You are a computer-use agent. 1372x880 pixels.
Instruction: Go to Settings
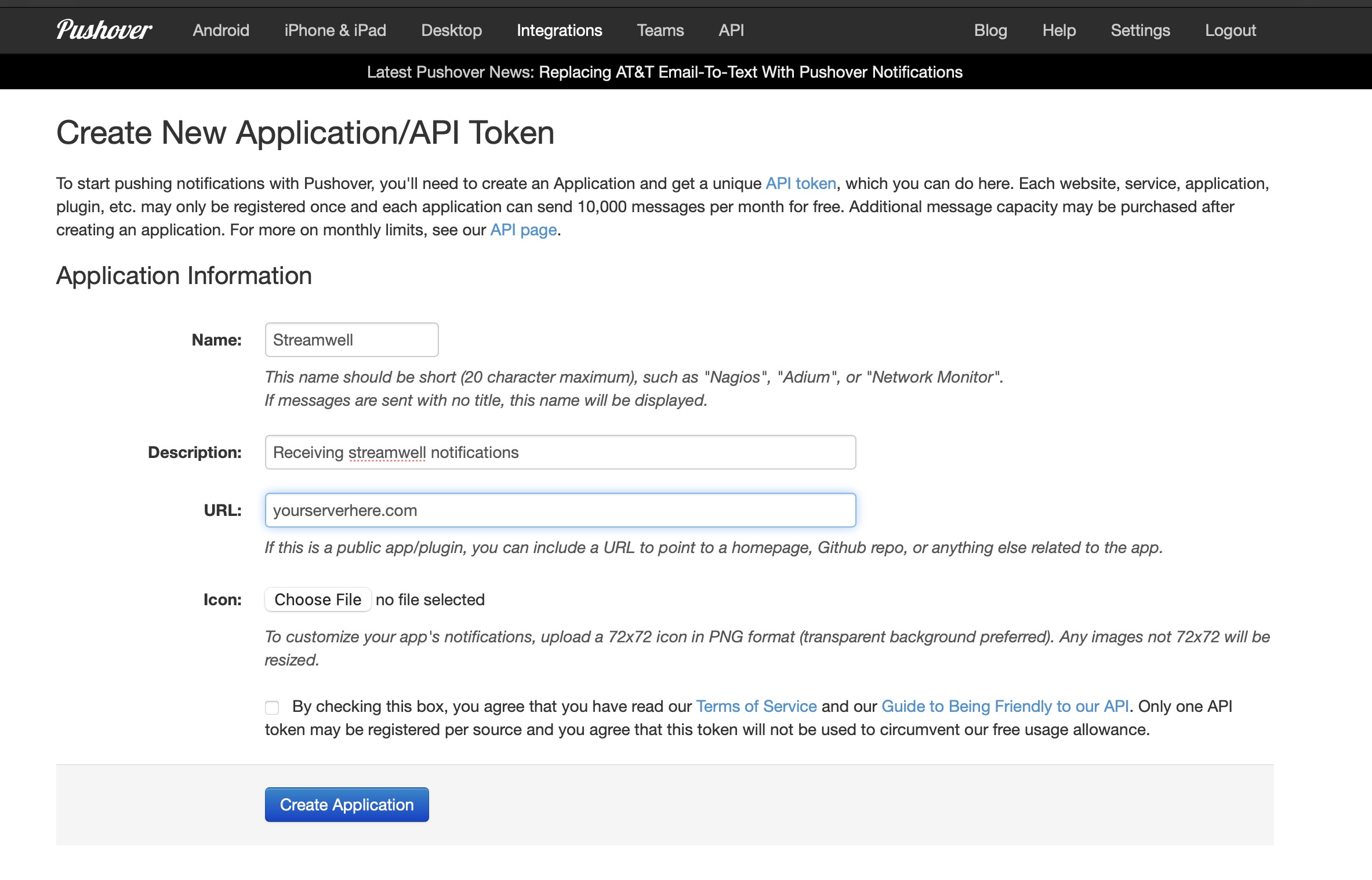tap(1140, 30)
